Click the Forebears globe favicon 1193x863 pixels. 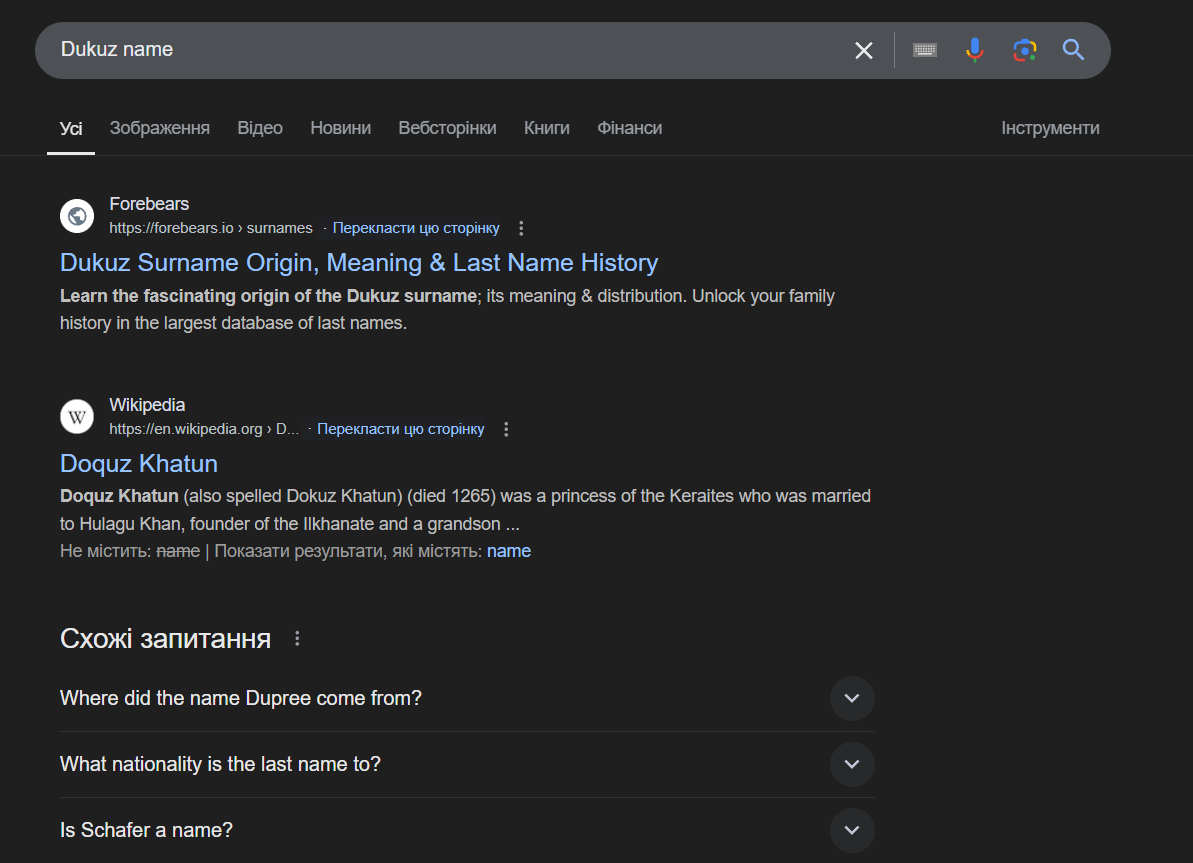(x=77, y=215)
